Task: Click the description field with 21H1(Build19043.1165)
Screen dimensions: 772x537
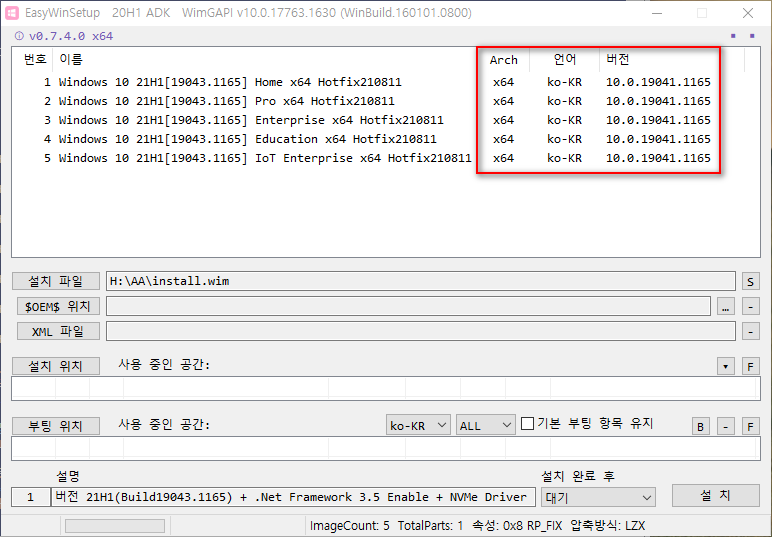Action: [x=293, y=497]
